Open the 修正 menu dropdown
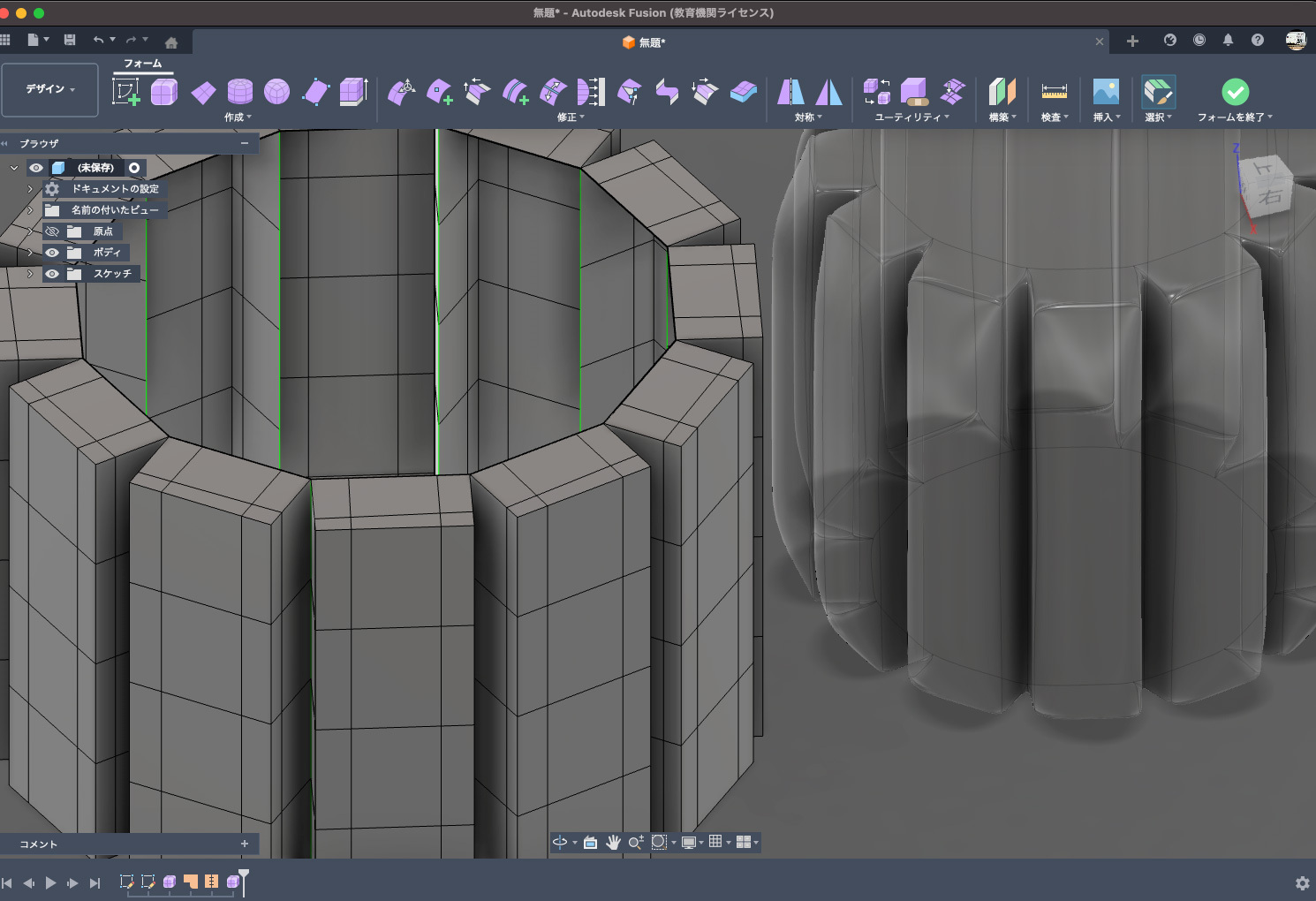1316x901 pixels. coord(571,117)
